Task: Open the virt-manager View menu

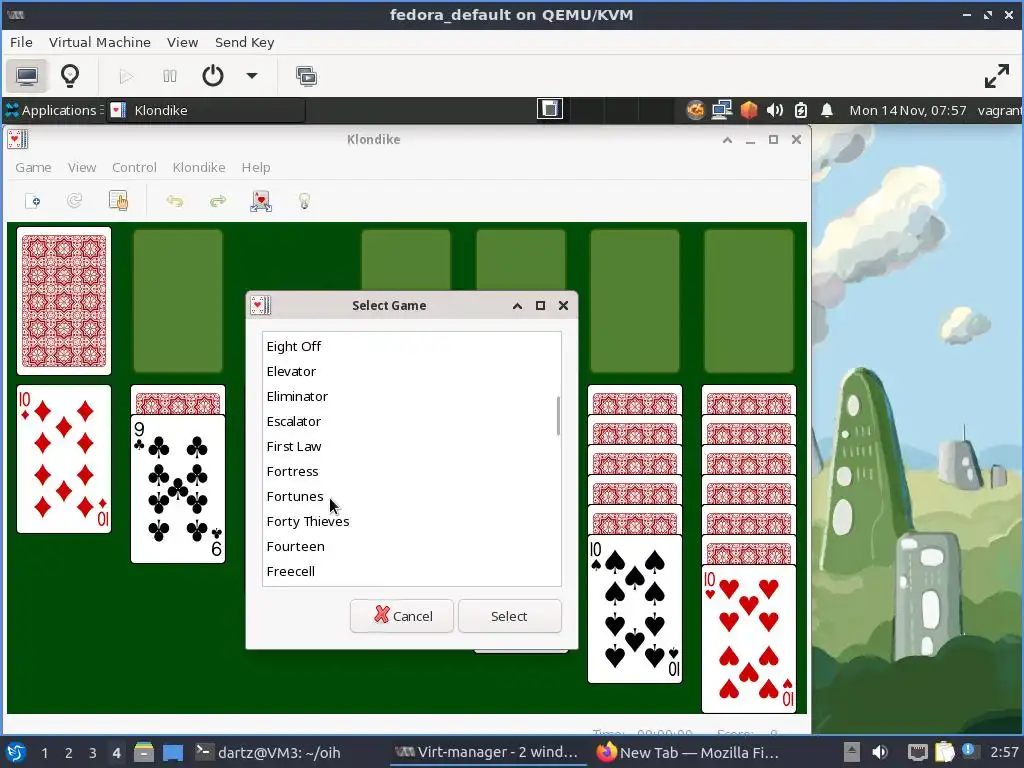Action: pyautogui.click(x=182, y=42)
